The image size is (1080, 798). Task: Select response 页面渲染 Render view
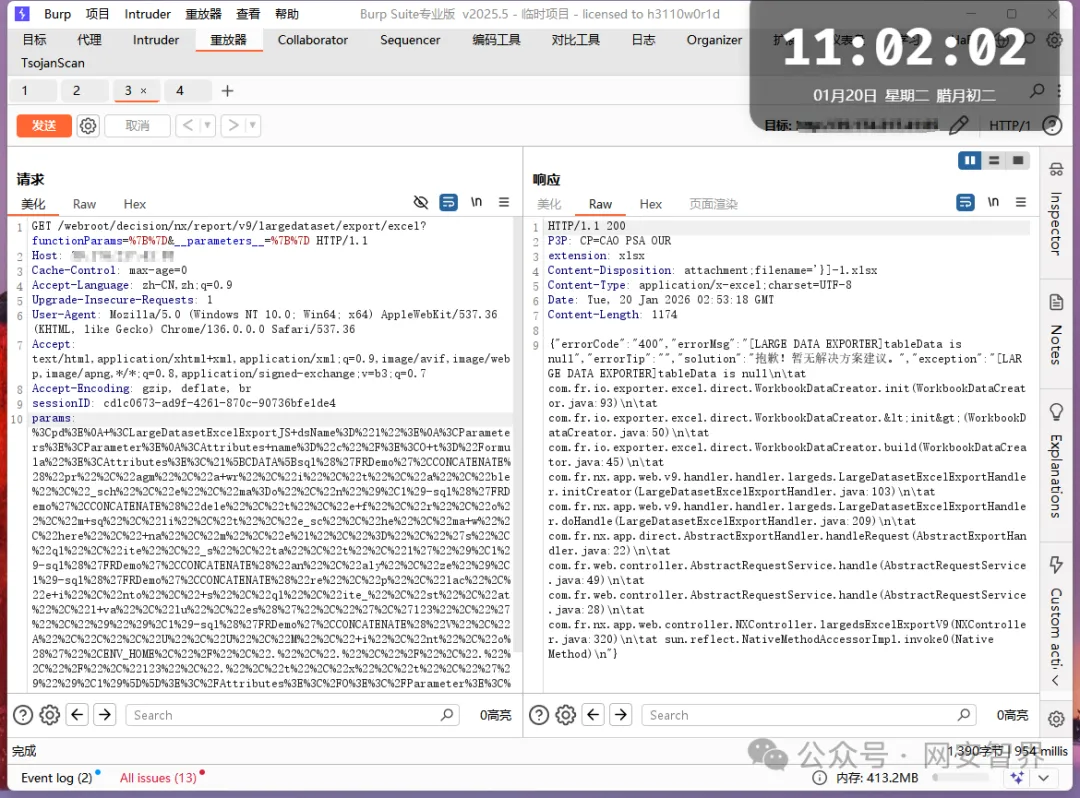(x=713, y=204)
